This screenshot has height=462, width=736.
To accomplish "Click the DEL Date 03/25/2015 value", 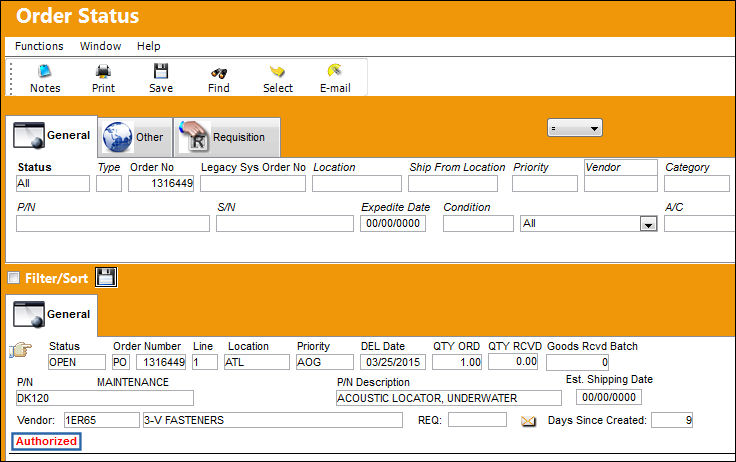I will (x=393, y=362).
